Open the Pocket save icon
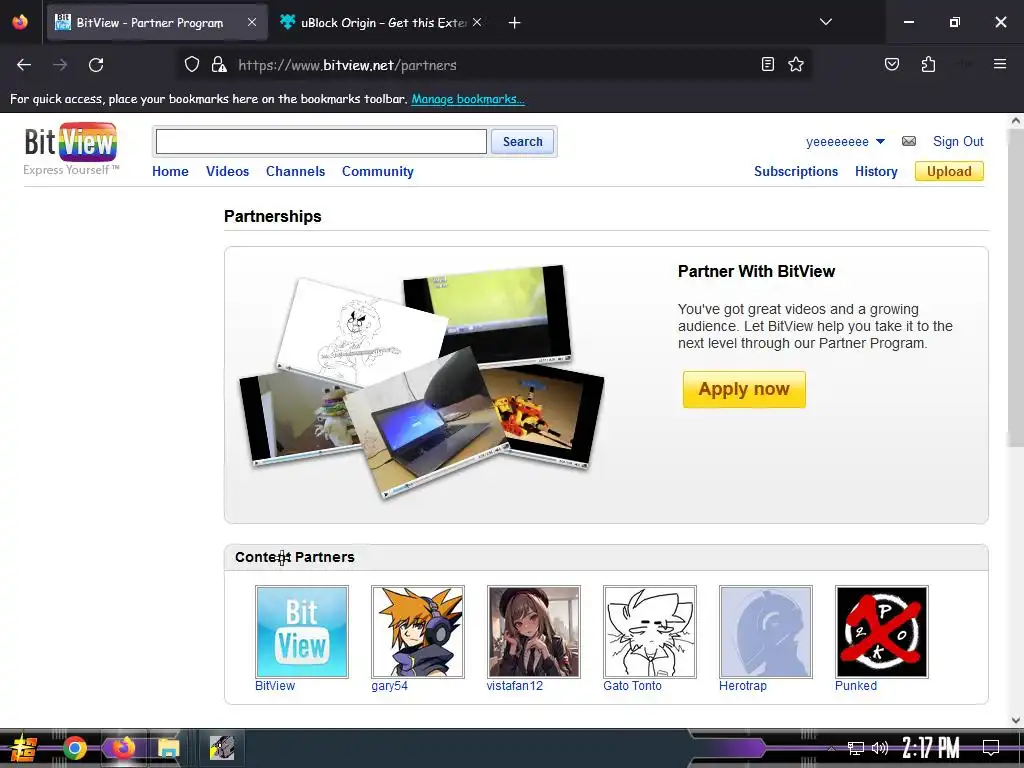Viewport: 1024px width, 768px height. point(891,64)
